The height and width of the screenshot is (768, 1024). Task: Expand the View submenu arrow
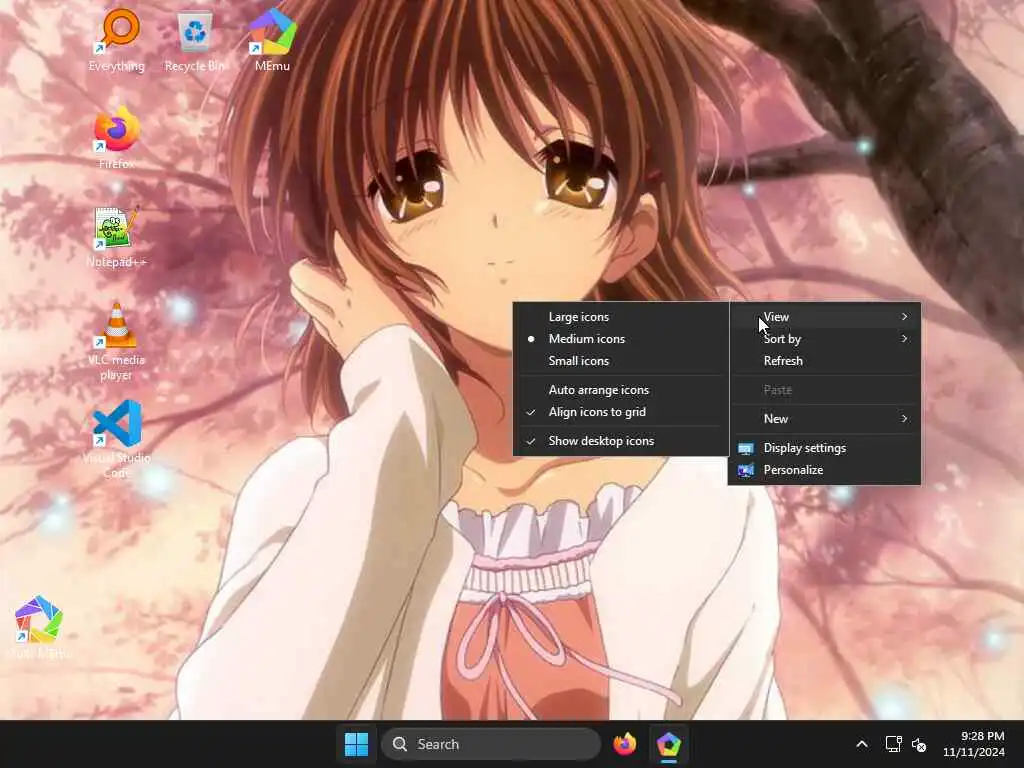(904, 317)
